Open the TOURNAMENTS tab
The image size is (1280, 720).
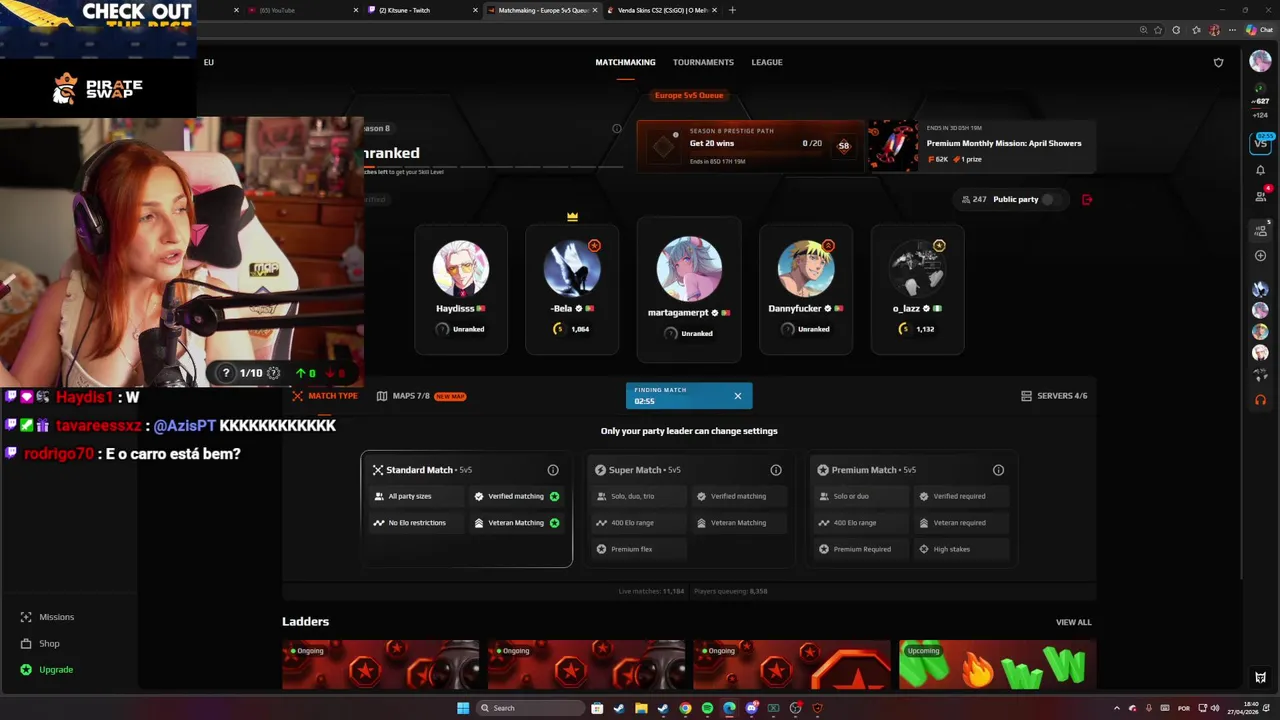pyautogui.click(x=703, y=62)
